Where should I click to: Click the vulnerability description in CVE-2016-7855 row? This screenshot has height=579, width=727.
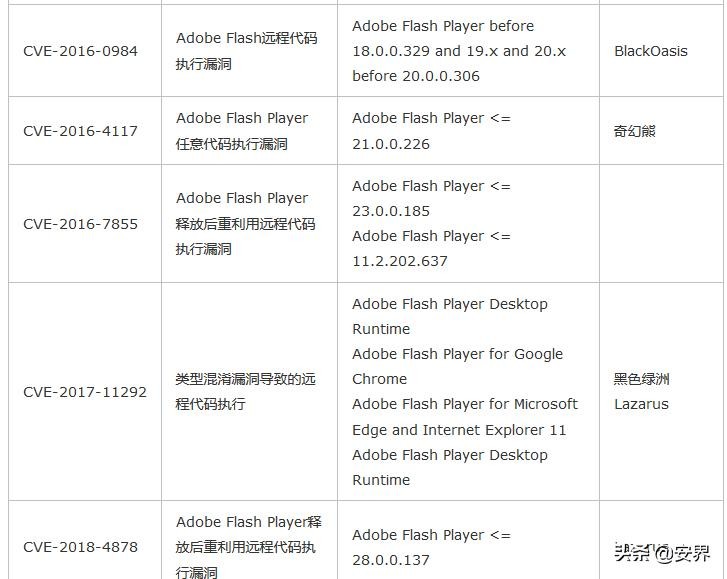(245, 224)
